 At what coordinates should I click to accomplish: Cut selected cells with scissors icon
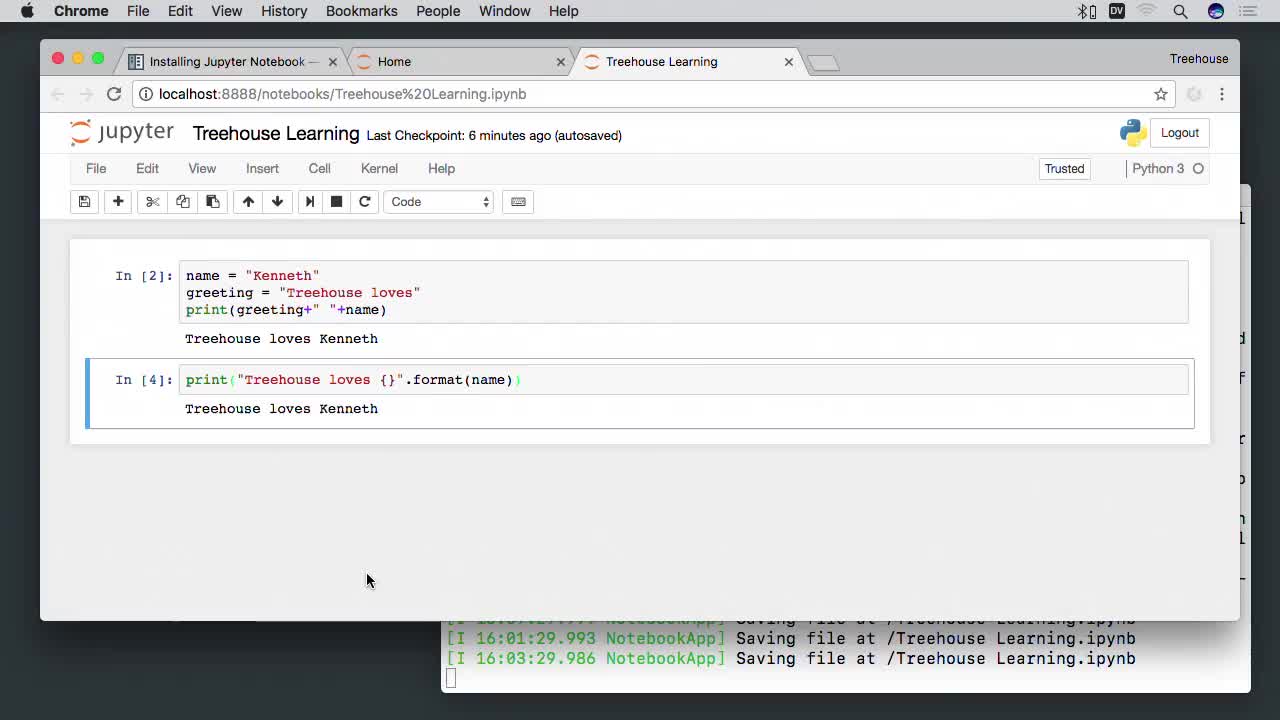(152, 202)
